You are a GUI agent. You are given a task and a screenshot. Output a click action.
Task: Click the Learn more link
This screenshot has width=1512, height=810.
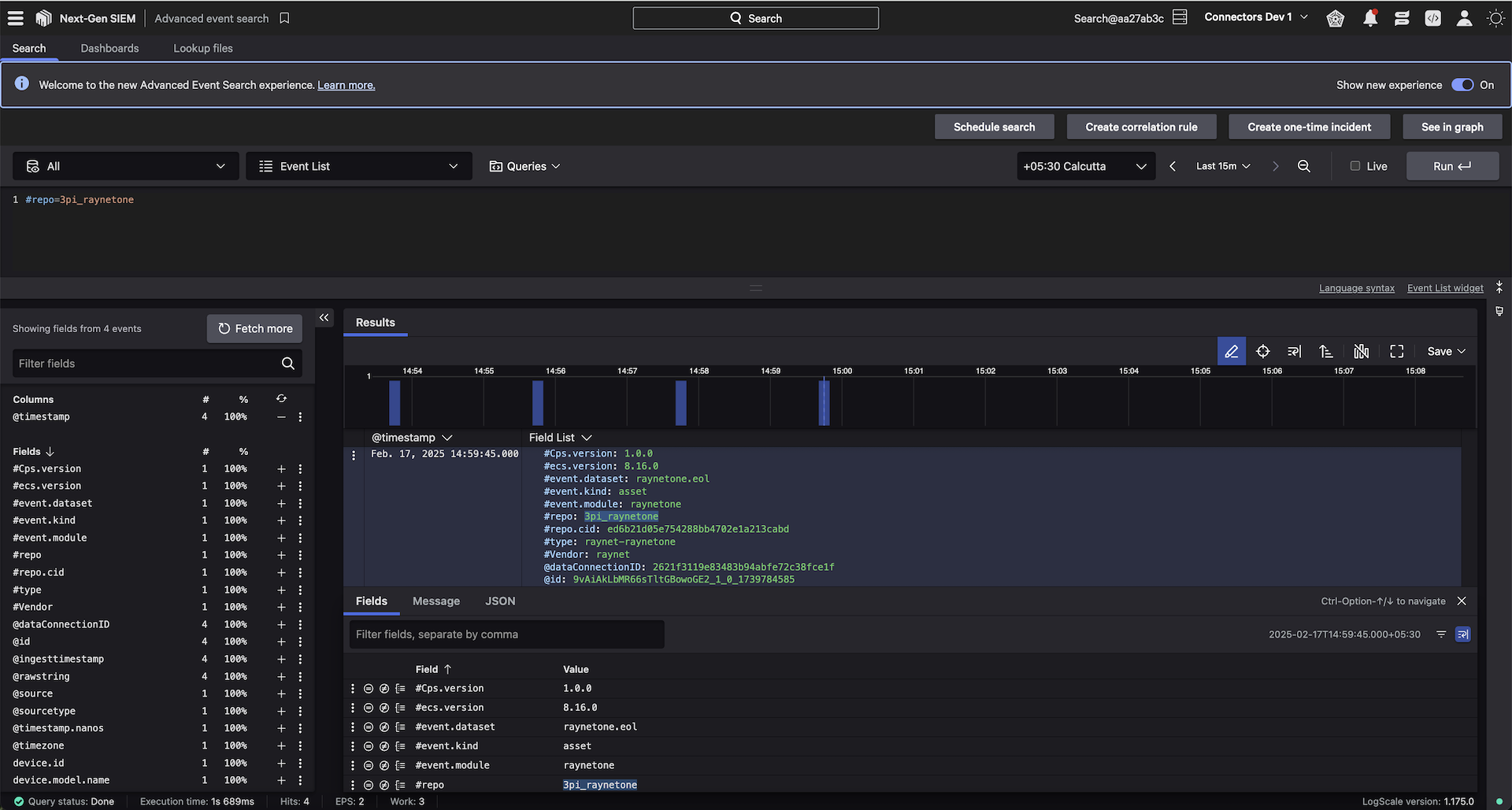pos(346,86)
